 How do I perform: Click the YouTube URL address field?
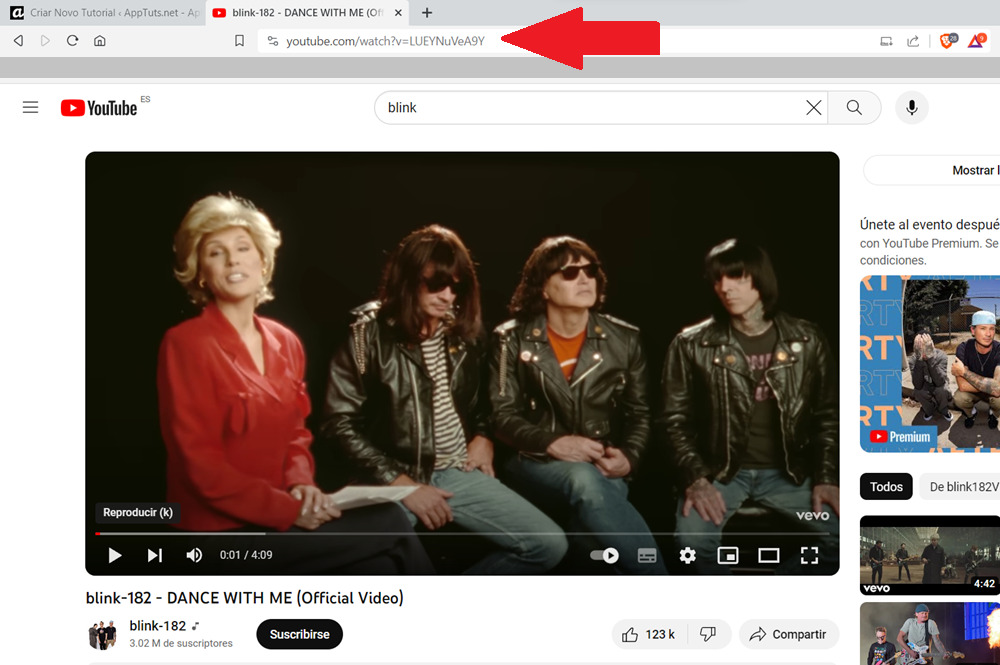385,41
